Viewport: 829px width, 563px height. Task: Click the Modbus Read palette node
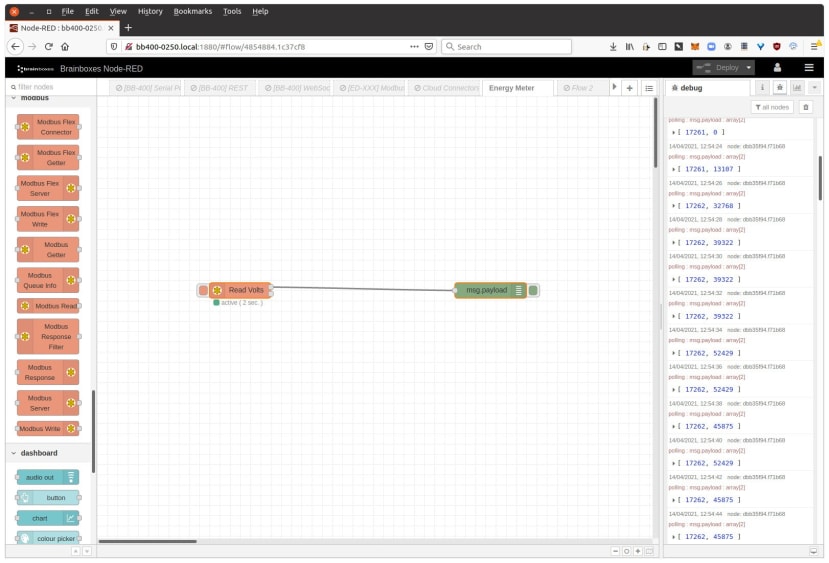[x=48, y=306]
